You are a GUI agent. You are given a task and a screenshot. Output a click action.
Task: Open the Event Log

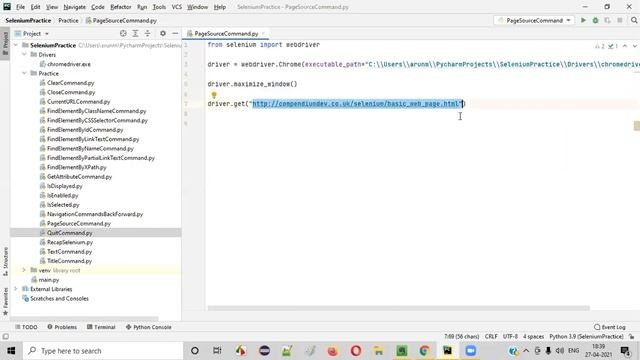point(610,327)
